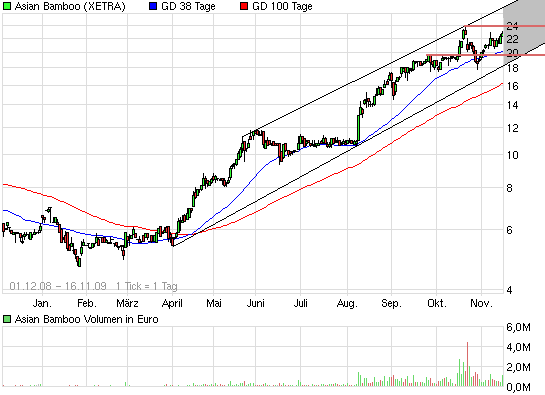The width and height of the screenshot is (545, 395).
Task: Click the 'Okt.' month axis label
Action: click(437, 303)
